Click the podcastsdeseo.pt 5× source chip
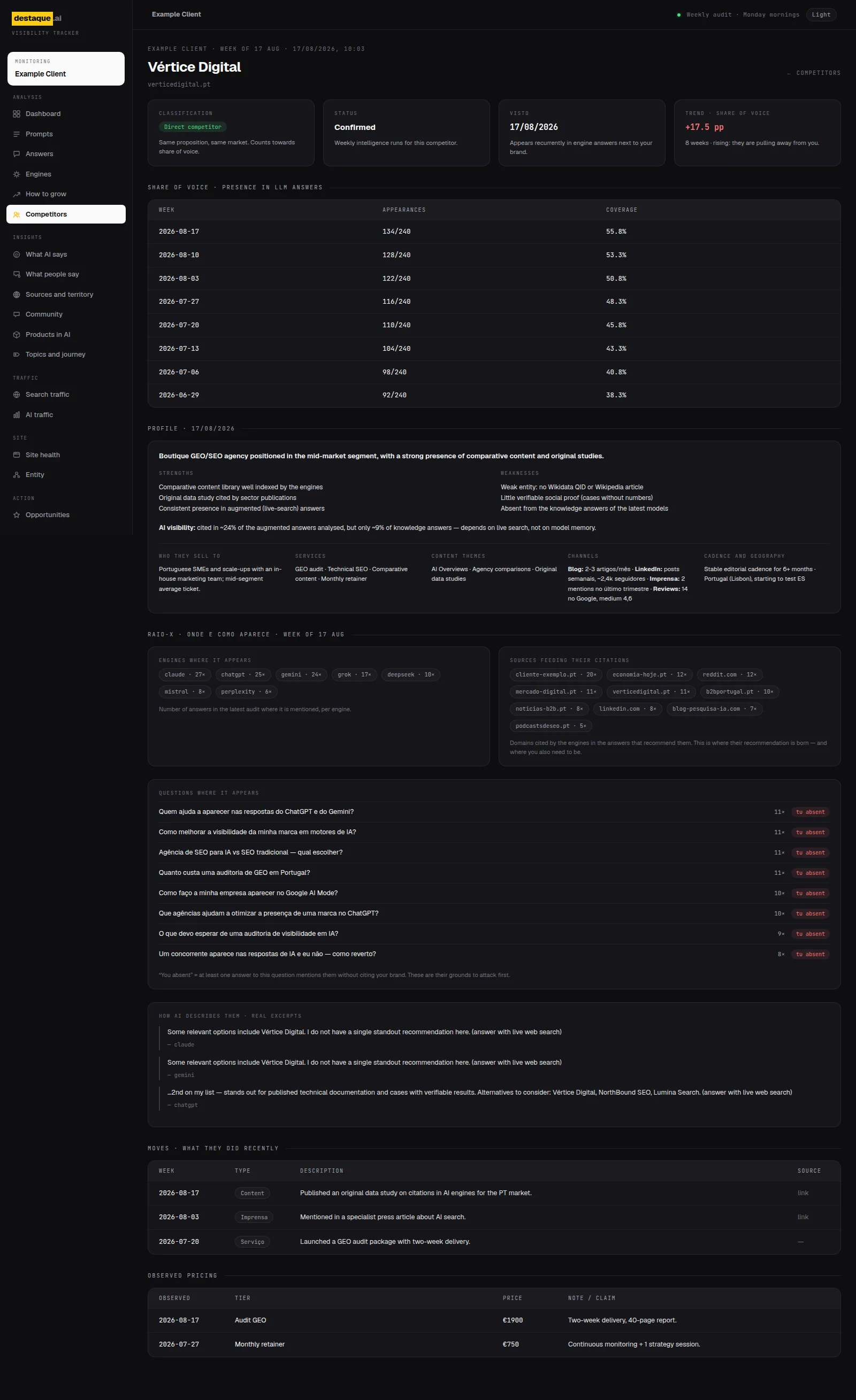Screen dimensions: 856x1400 click(551, 726)
